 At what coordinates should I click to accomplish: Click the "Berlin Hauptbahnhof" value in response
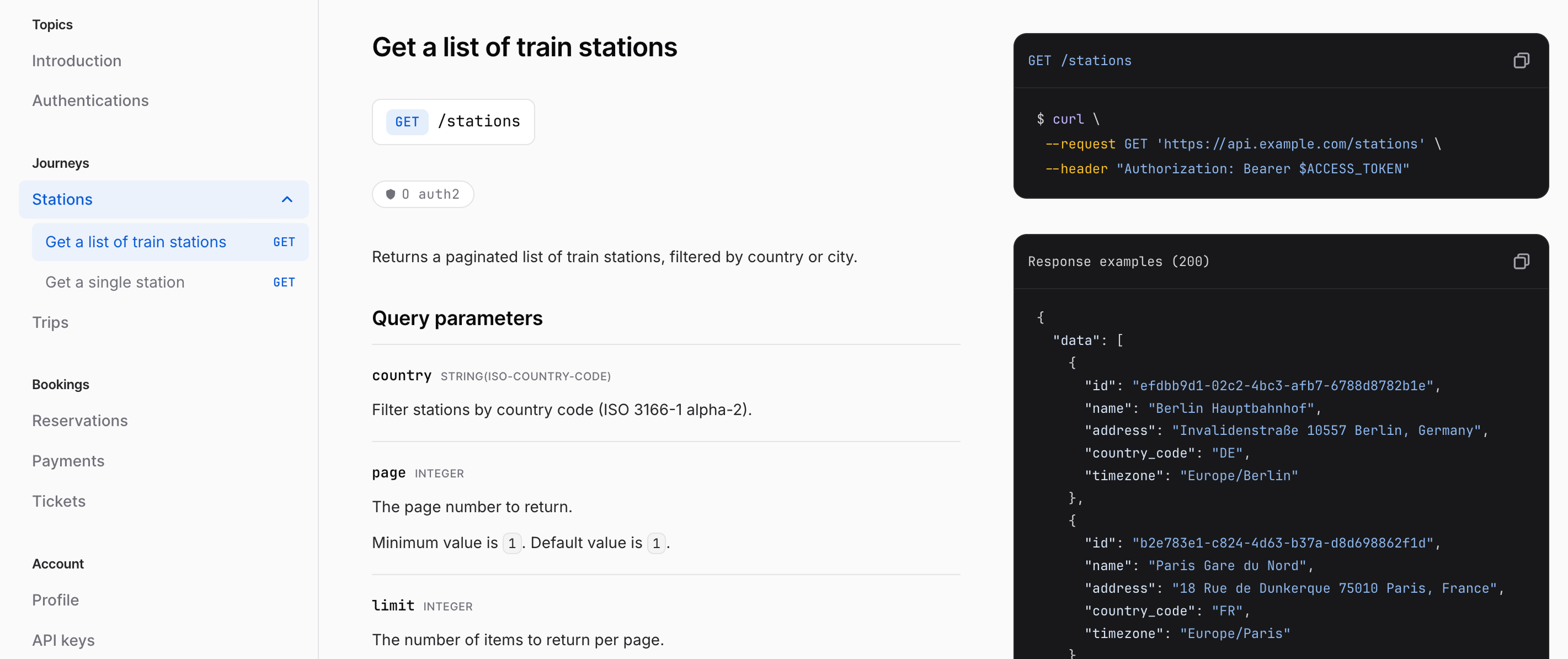[1231, 408]
